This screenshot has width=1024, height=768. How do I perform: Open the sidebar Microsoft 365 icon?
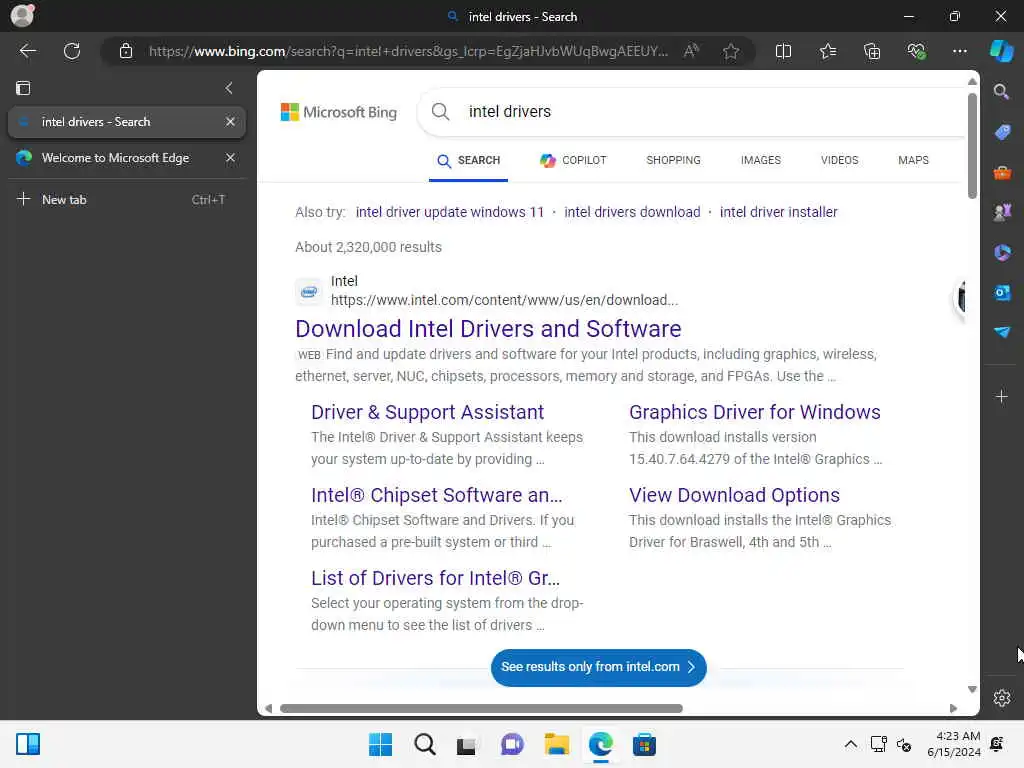tap(1002, 252)
